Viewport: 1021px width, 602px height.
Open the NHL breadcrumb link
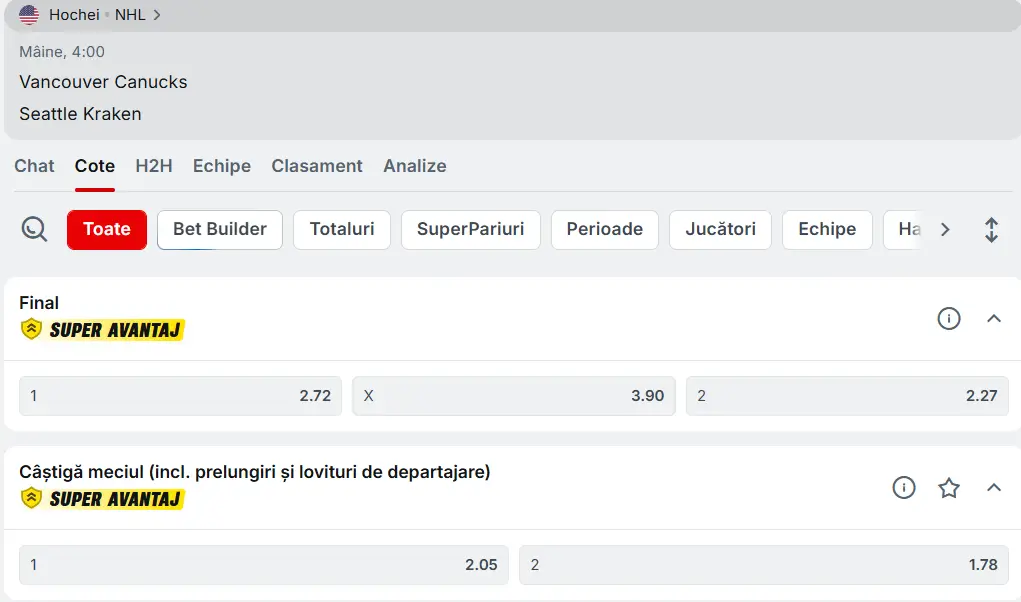pyautogui.click(x=130, y=15)
